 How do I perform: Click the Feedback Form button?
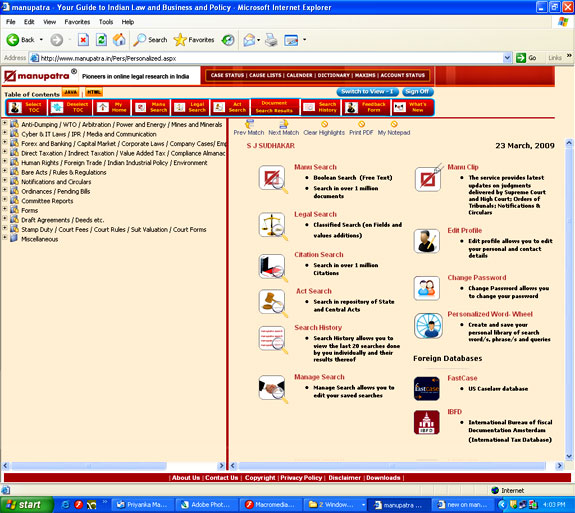[367, 107]
